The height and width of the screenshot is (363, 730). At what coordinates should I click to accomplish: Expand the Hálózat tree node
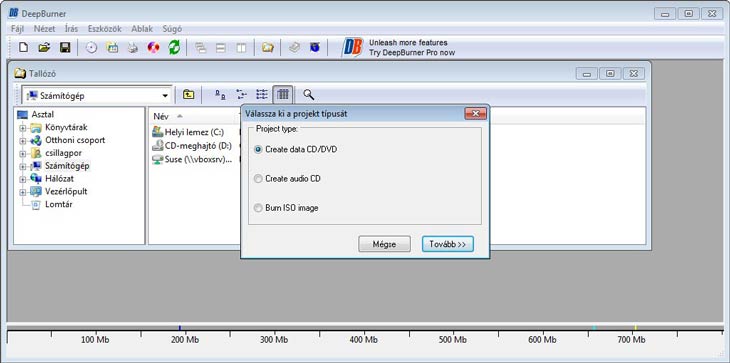[22, 179]
